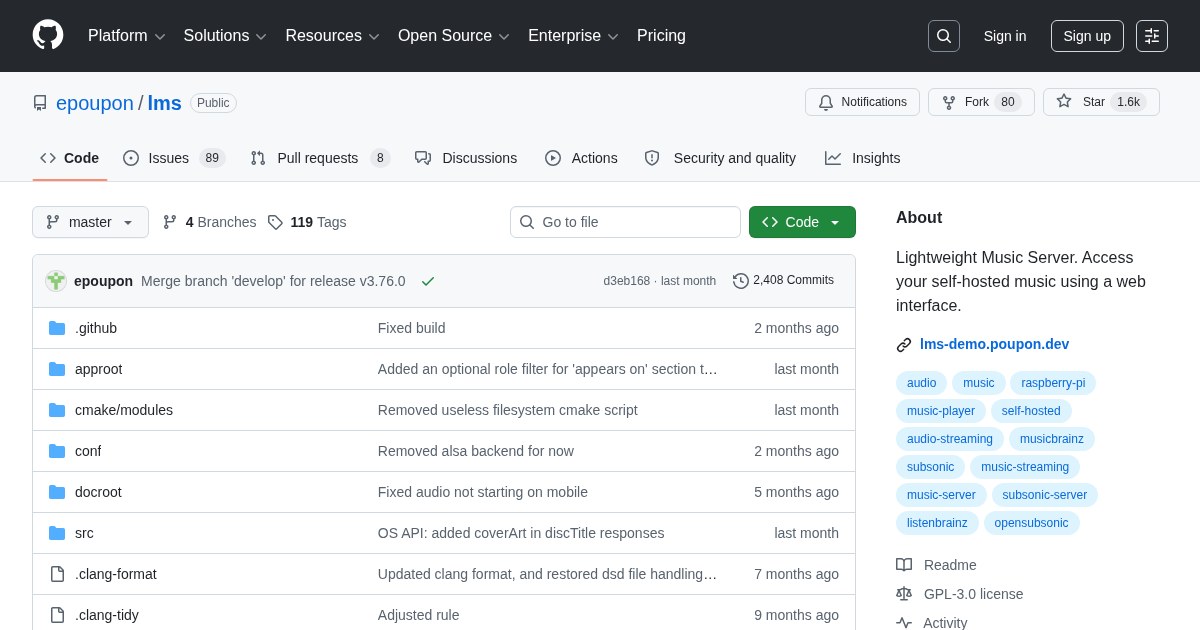The height and width of the screenshot is (630, 1200).
Task: Expand the Platform menu
Action: pyautogui.click(x=127, y=36)
